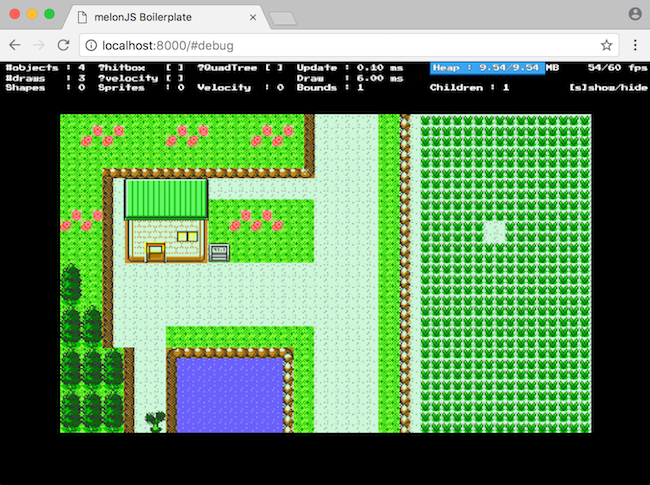Click the house's orange front door

point(155,252)
